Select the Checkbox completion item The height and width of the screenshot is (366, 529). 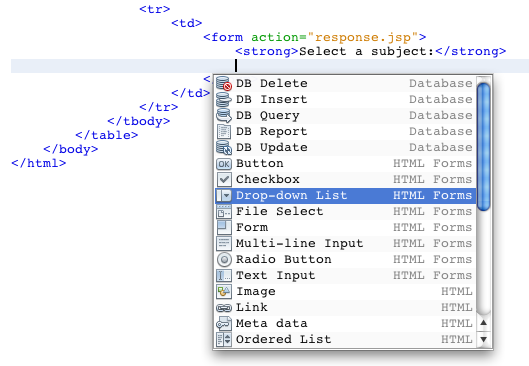coord(345,179)
